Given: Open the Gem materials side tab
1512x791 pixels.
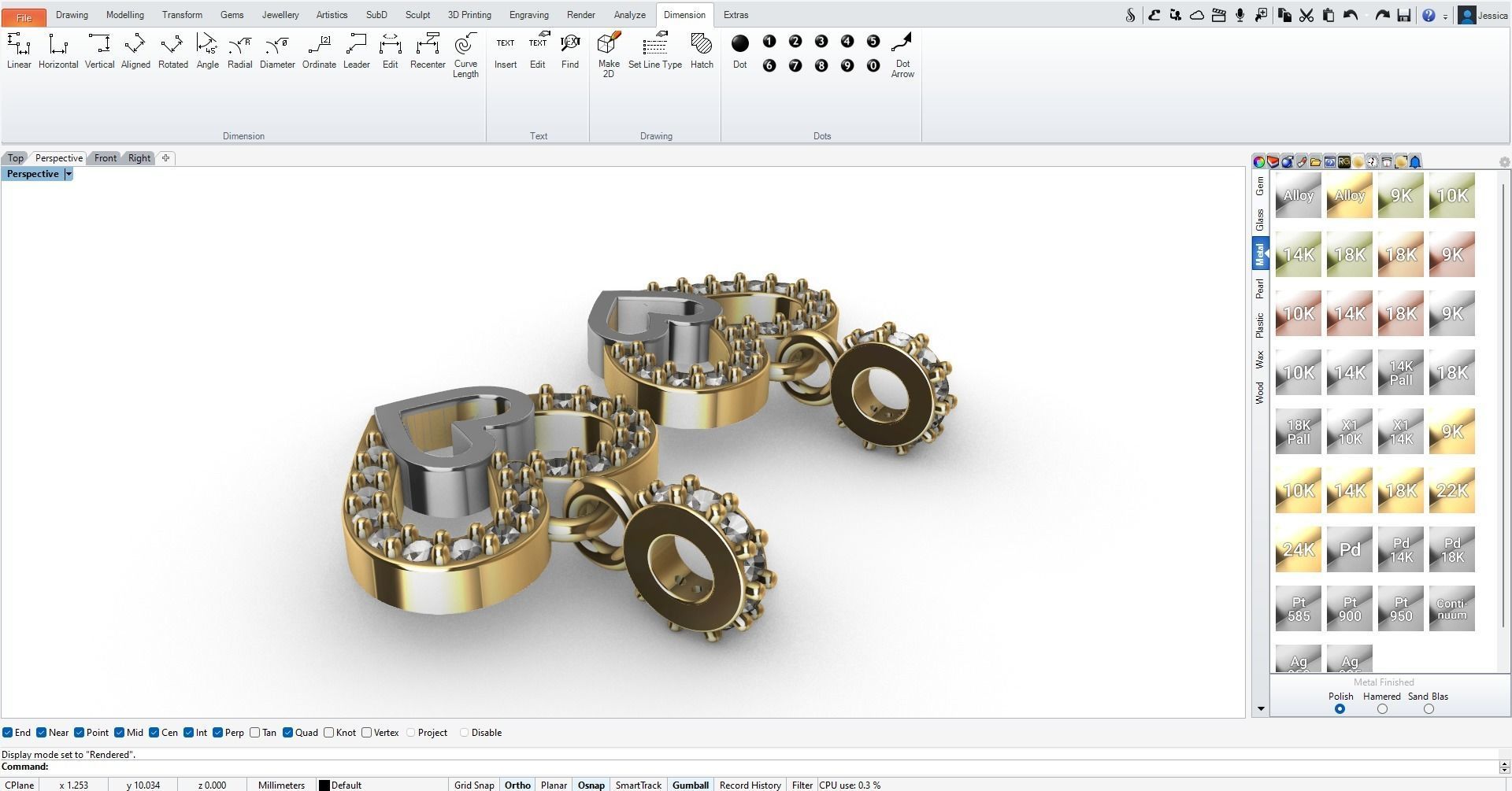Looking at the screenshot, I should [x=1260, y=187].
